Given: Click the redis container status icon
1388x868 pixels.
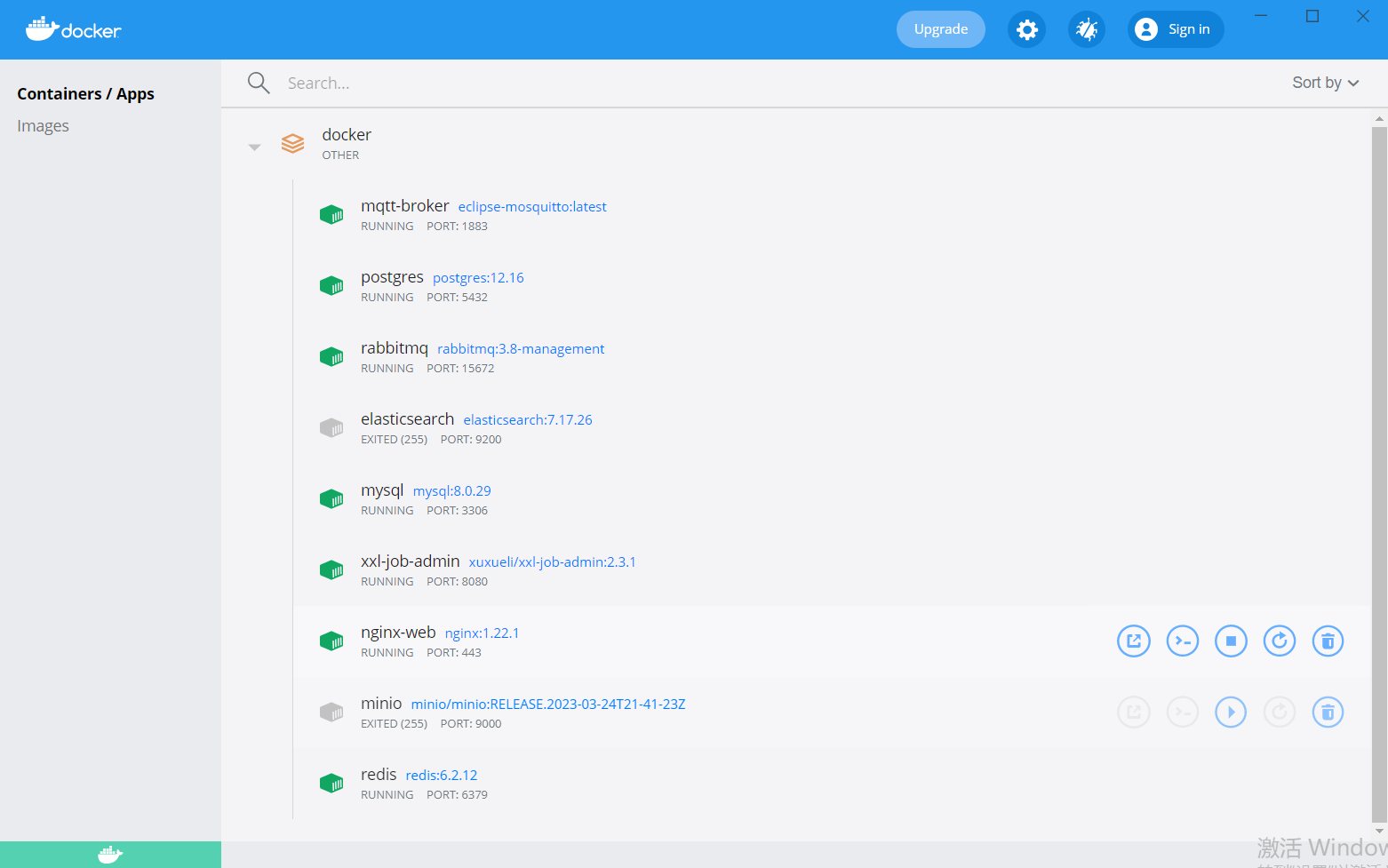Looking at the screenshot, I should 331,783.
